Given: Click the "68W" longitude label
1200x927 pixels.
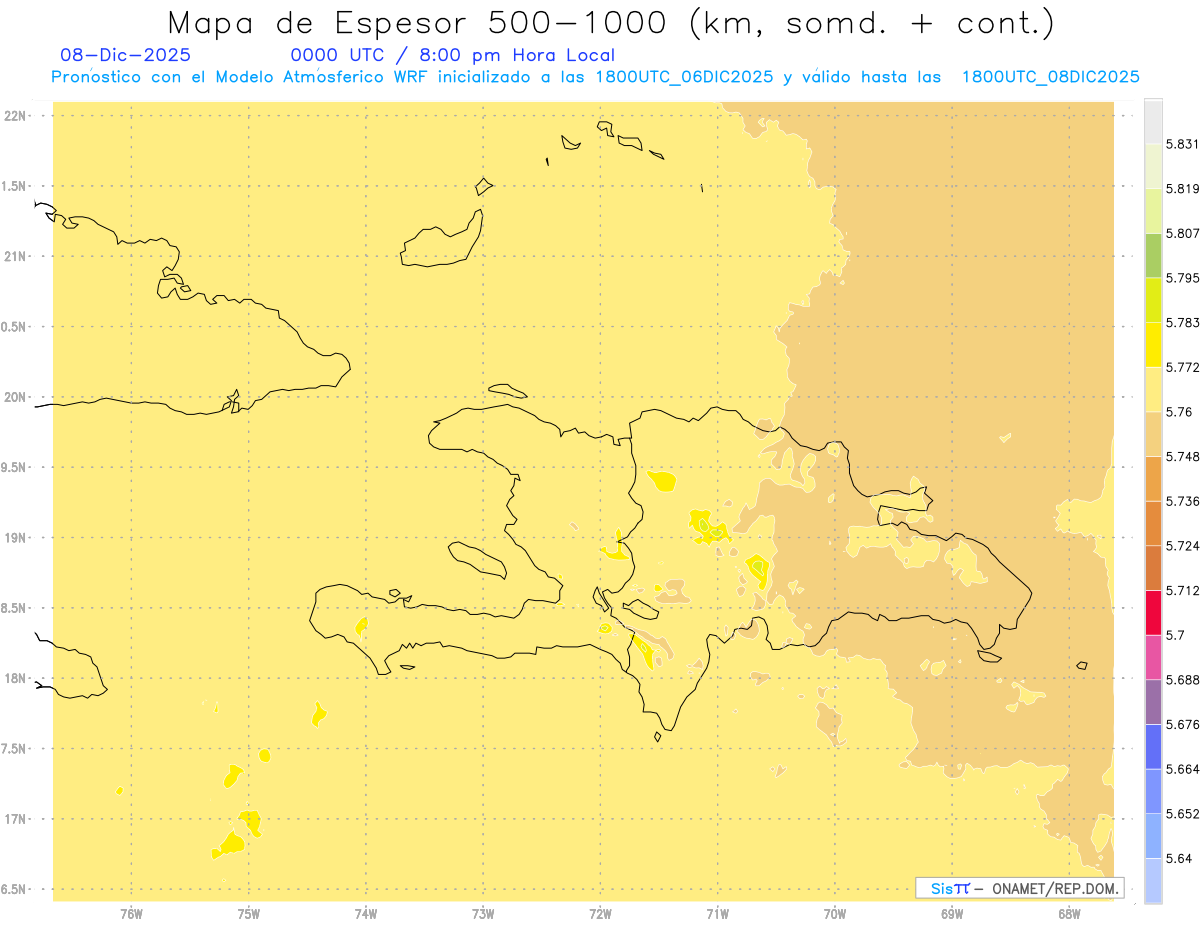Looking at the screenshot, I should (x=1069, y=914).
